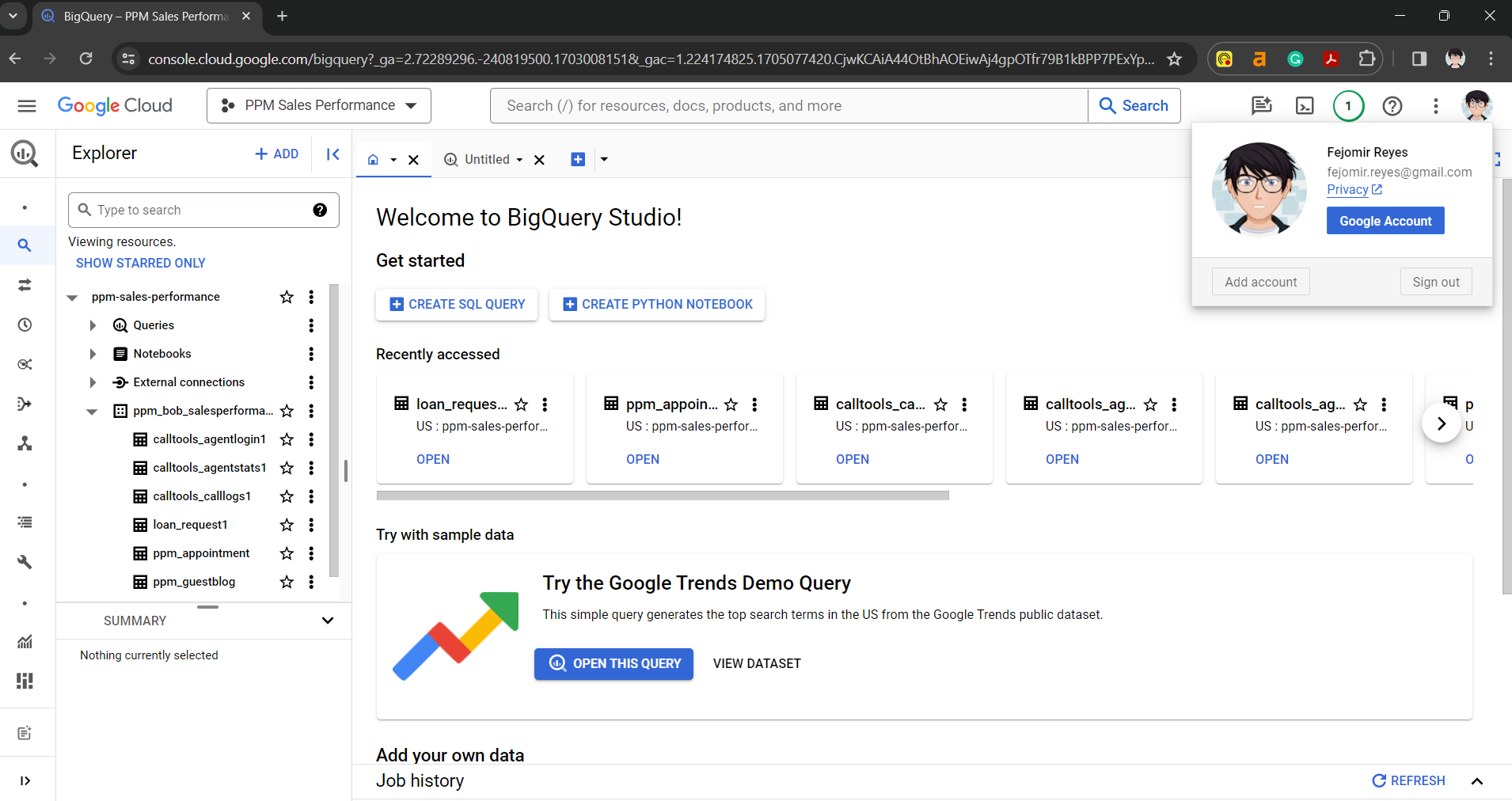The height and width of the screenshot is (801, 1512).
Task: Star the calltools_ca... recent card
Action: 940,404
